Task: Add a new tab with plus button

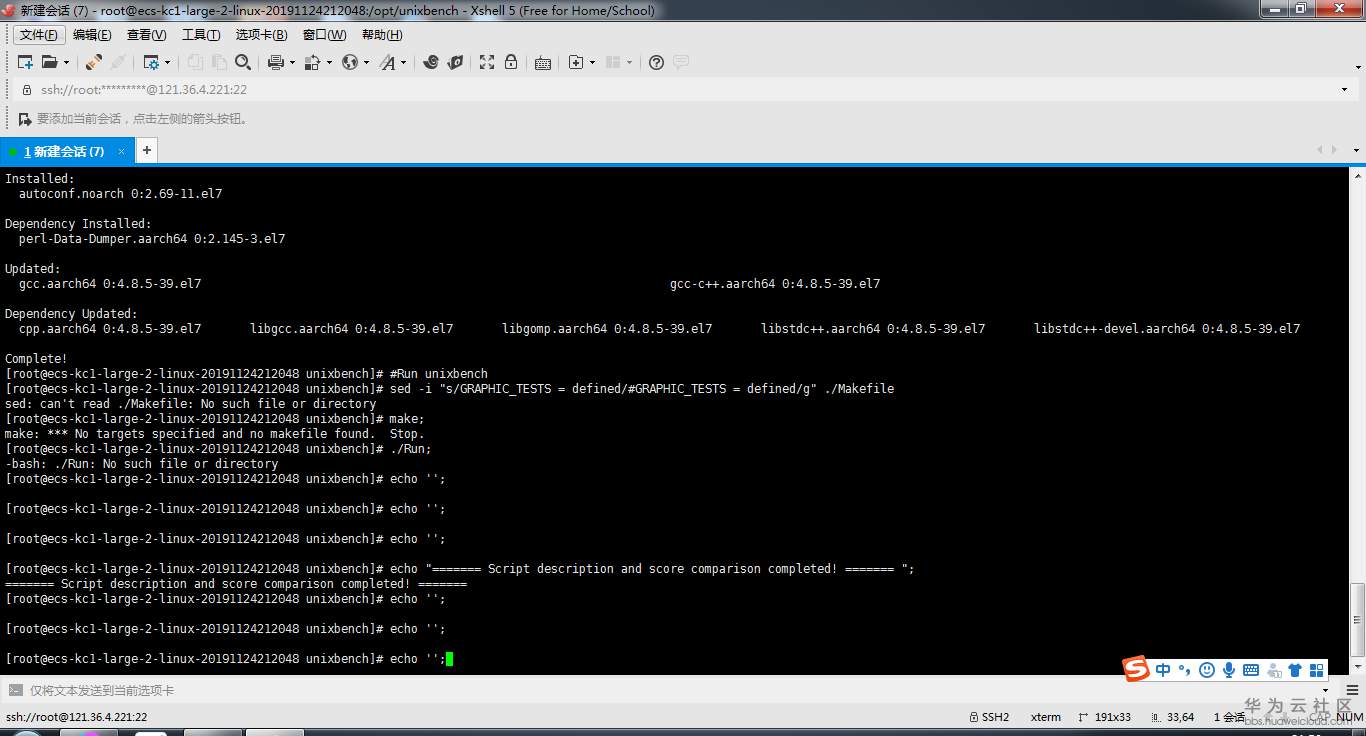Action: click(146, 150)
